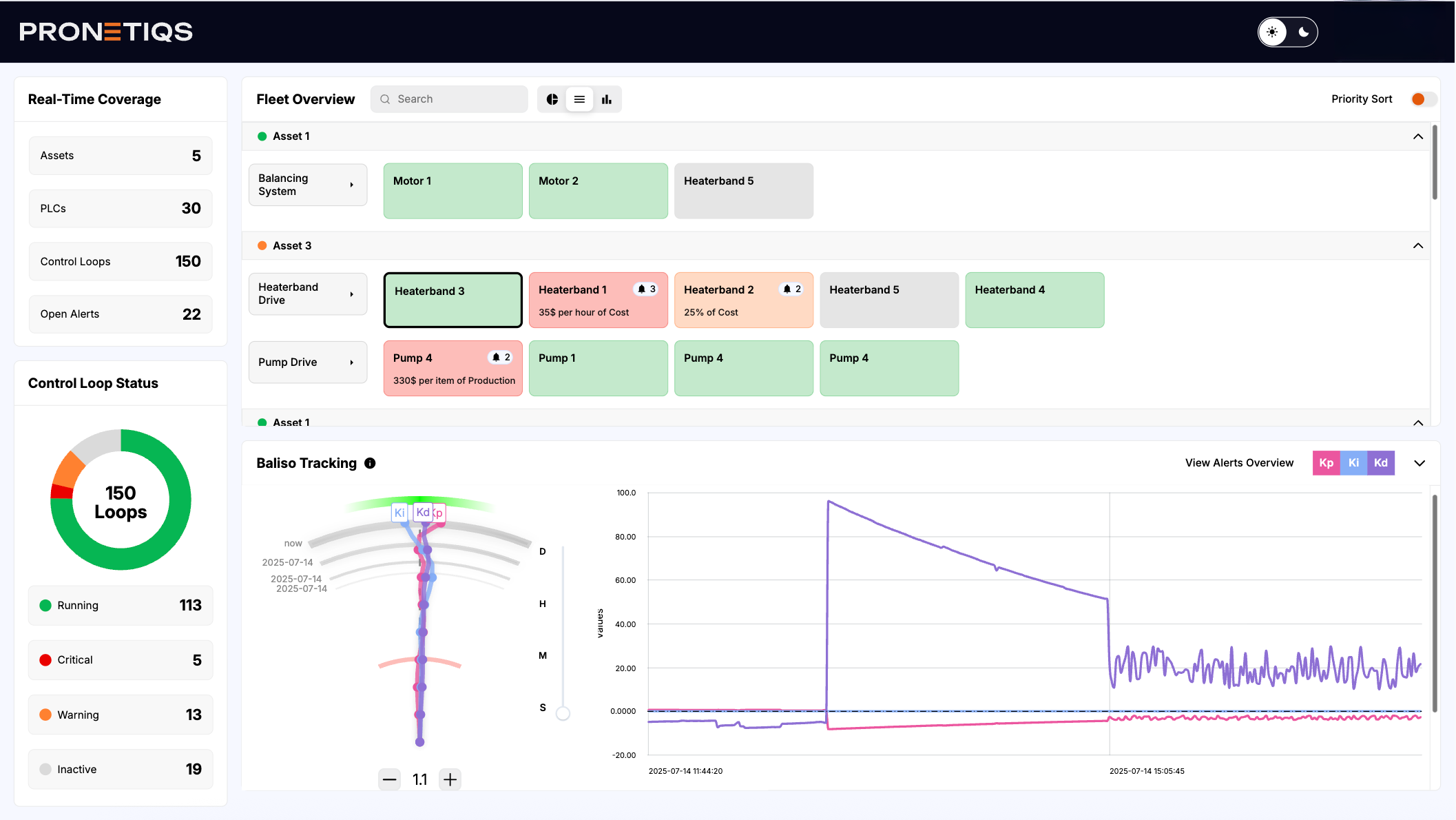Click Heaterband 1 alert bell badge
The image size is (1456, 820).
[x=646, y=289]
